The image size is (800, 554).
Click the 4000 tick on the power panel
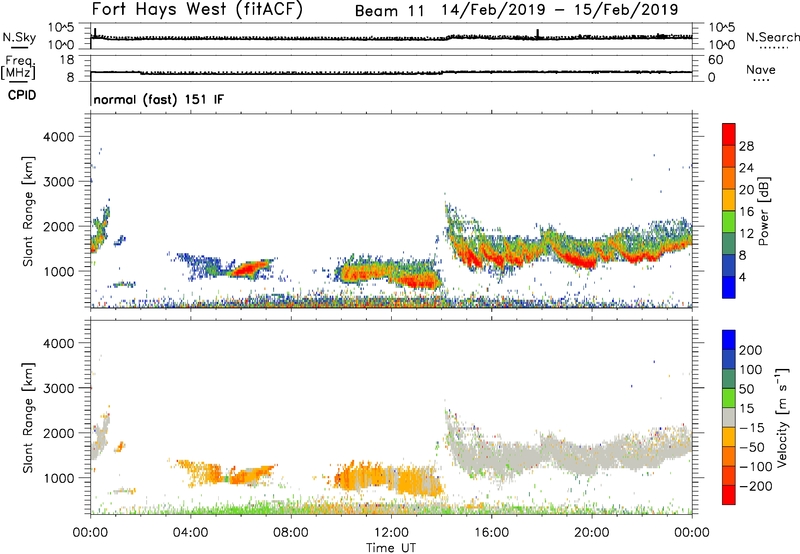coord(59,137)
